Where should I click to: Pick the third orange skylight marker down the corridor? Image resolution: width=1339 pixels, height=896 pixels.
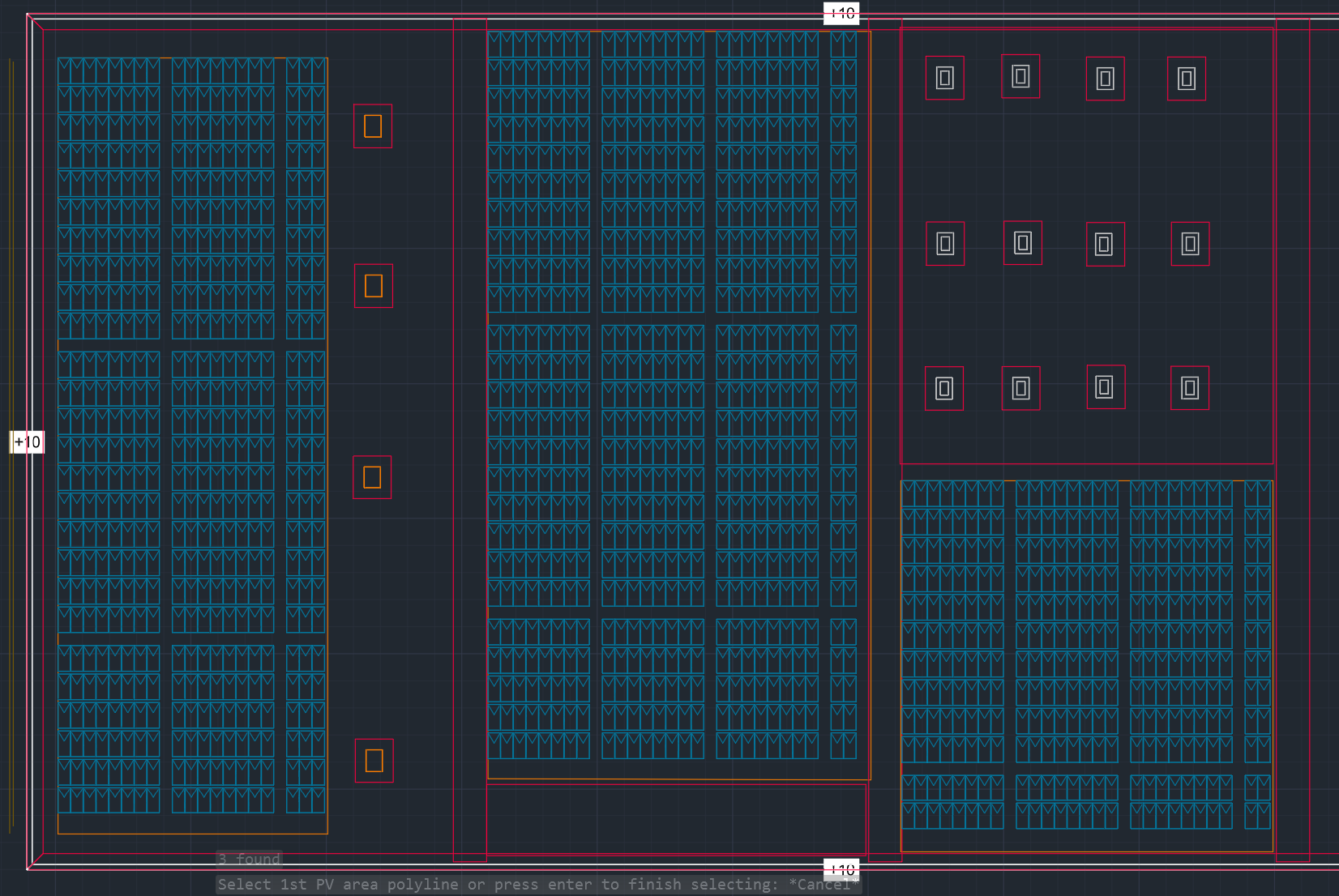[x=372, y=478]
